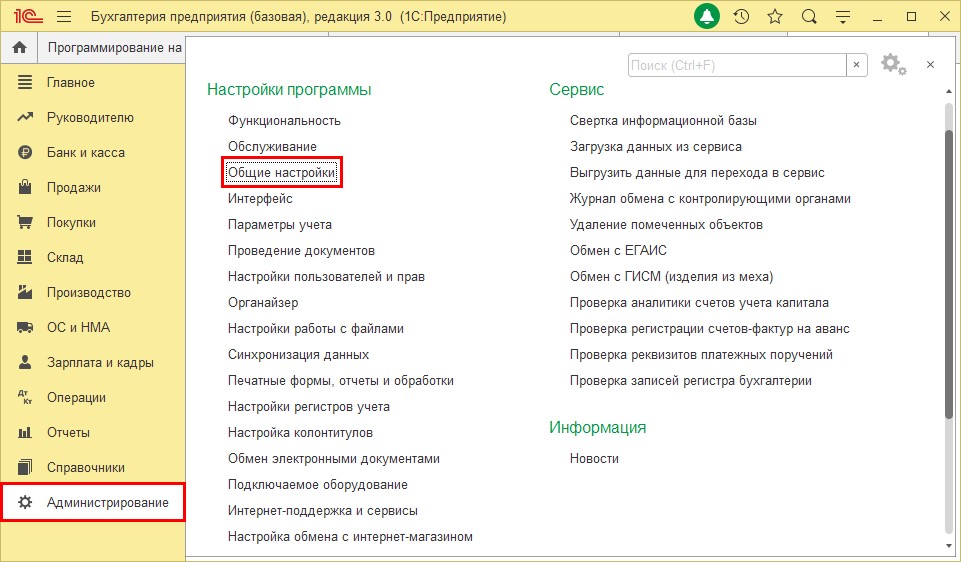
Task: Click the Зарплата и кадры person icon
Action: [x=25, y=362]
